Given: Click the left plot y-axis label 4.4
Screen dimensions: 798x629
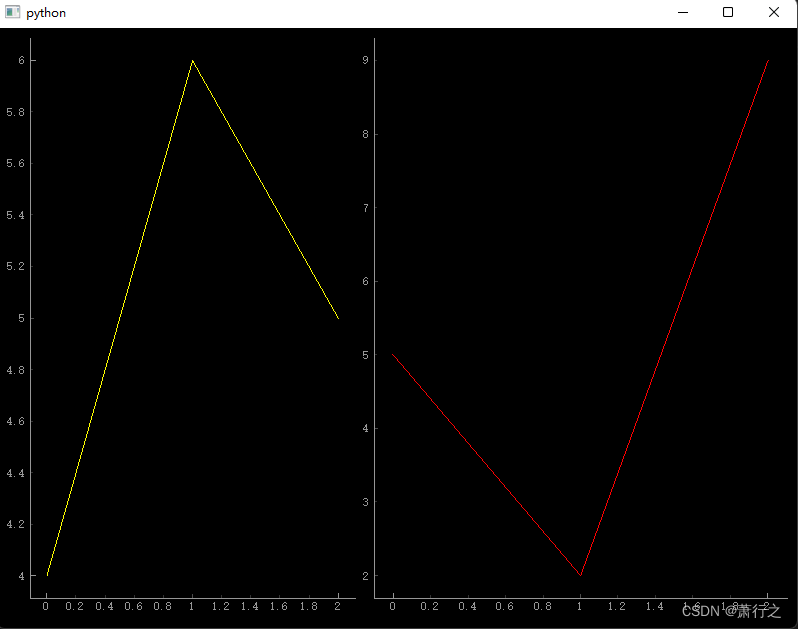Looking at the screenshot, I should pyautogui.click(x=15, y=473).
